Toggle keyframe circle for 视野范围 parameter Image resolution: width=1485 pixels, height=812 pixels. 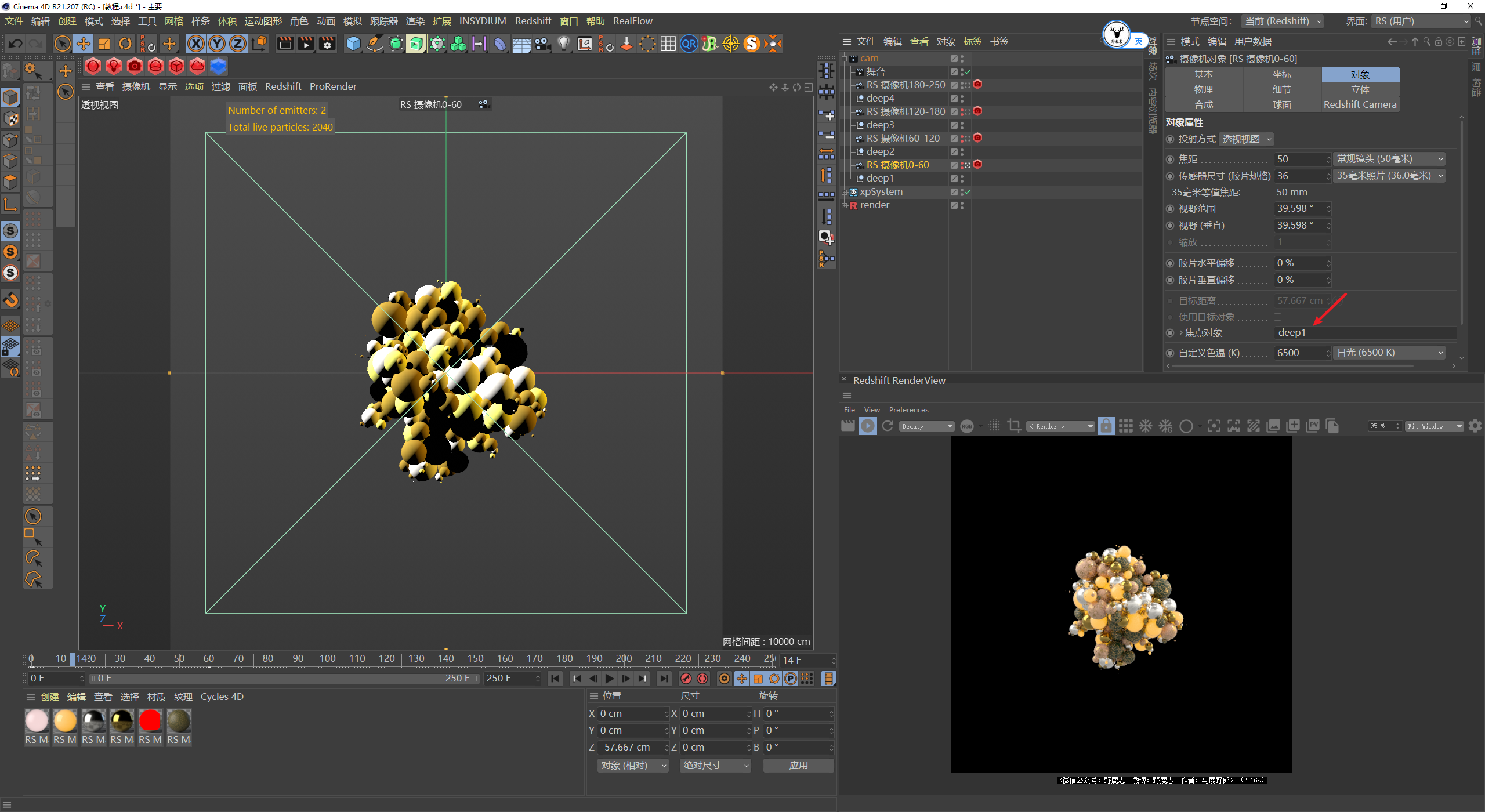pyautogui.click(x=1170, y=209)
